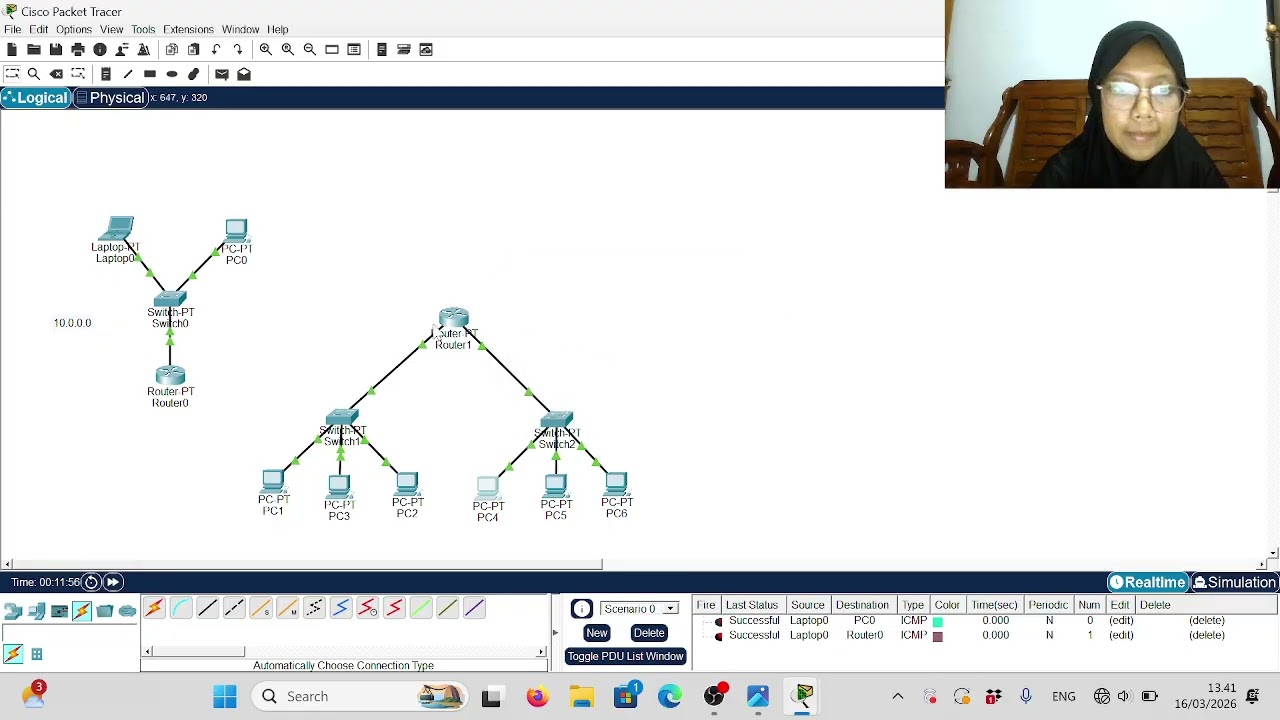This screenshot has width=1280, height=720.
Task: Open the Extensions menu
Action: [x=188, y=29]
